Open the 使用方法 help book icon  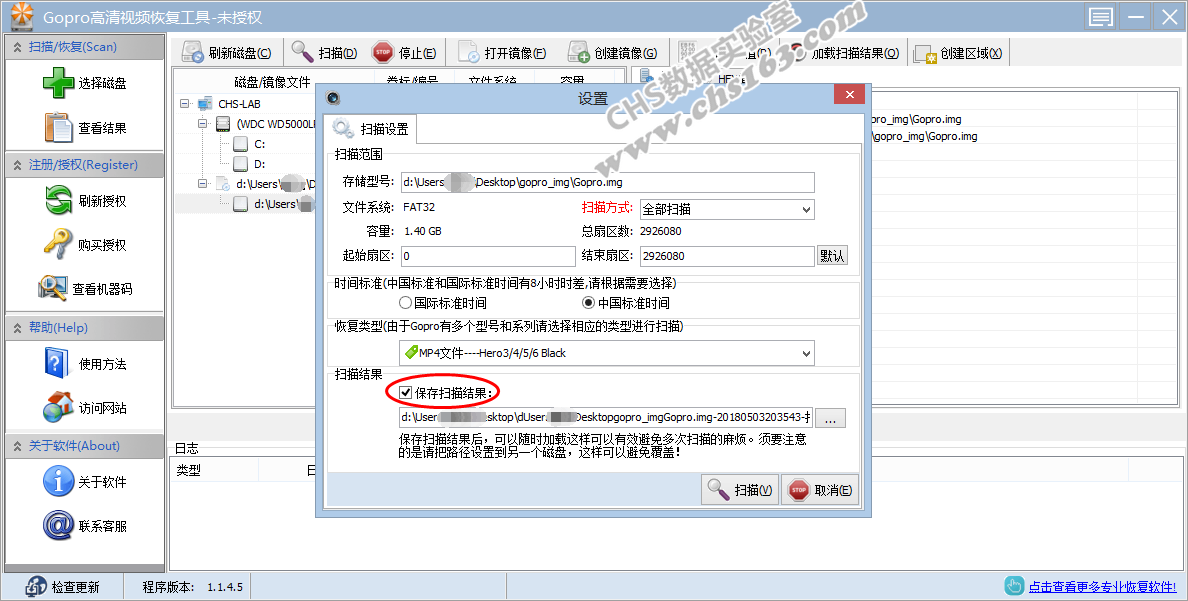(x=57, y=363)
